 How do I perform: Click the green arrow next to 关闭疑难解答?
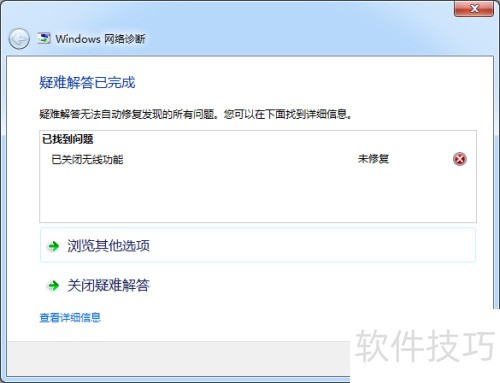pos(54,285)
